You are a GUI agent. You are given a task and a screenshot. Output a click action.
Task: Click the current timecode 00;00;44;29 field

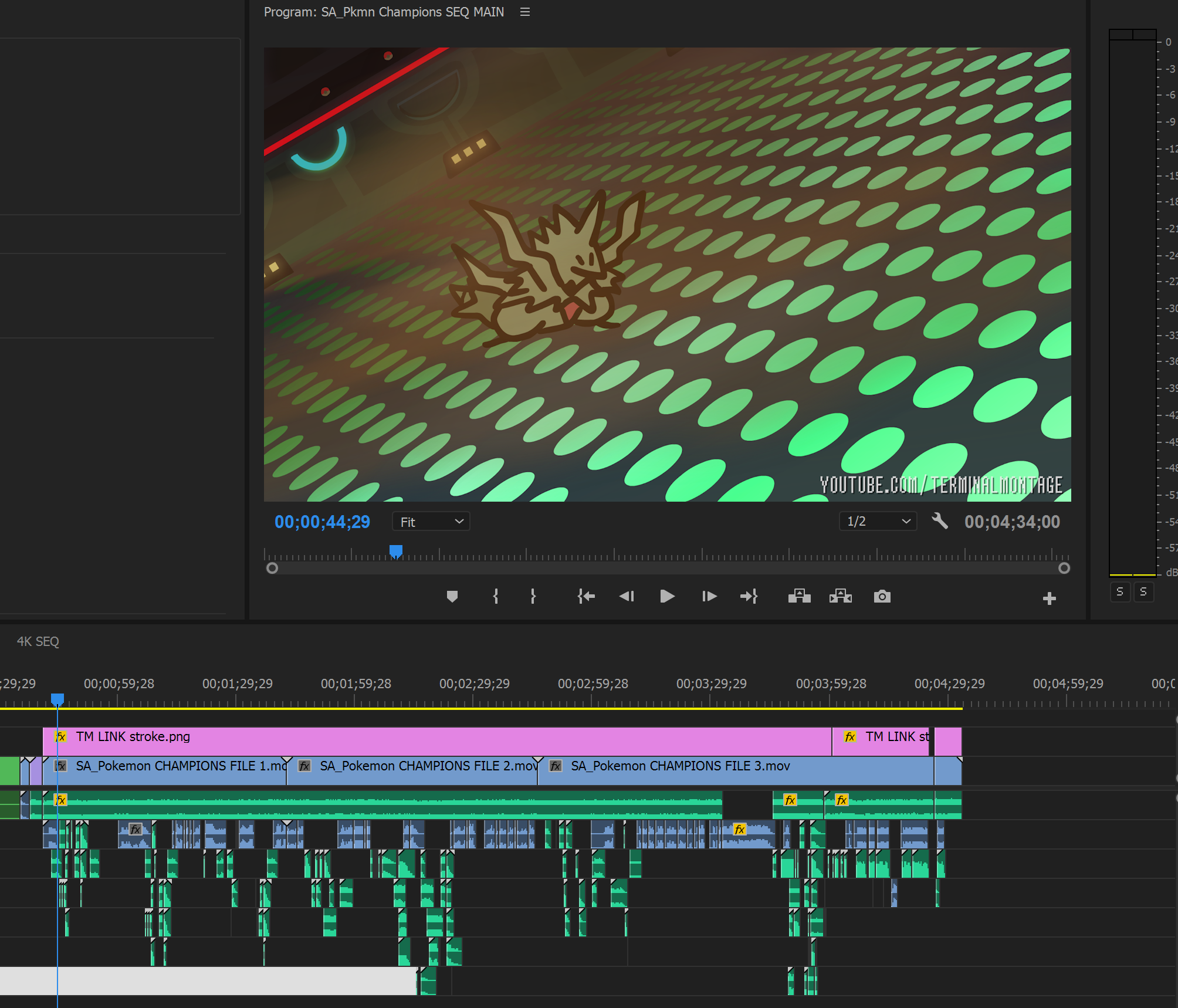point(322,522)
